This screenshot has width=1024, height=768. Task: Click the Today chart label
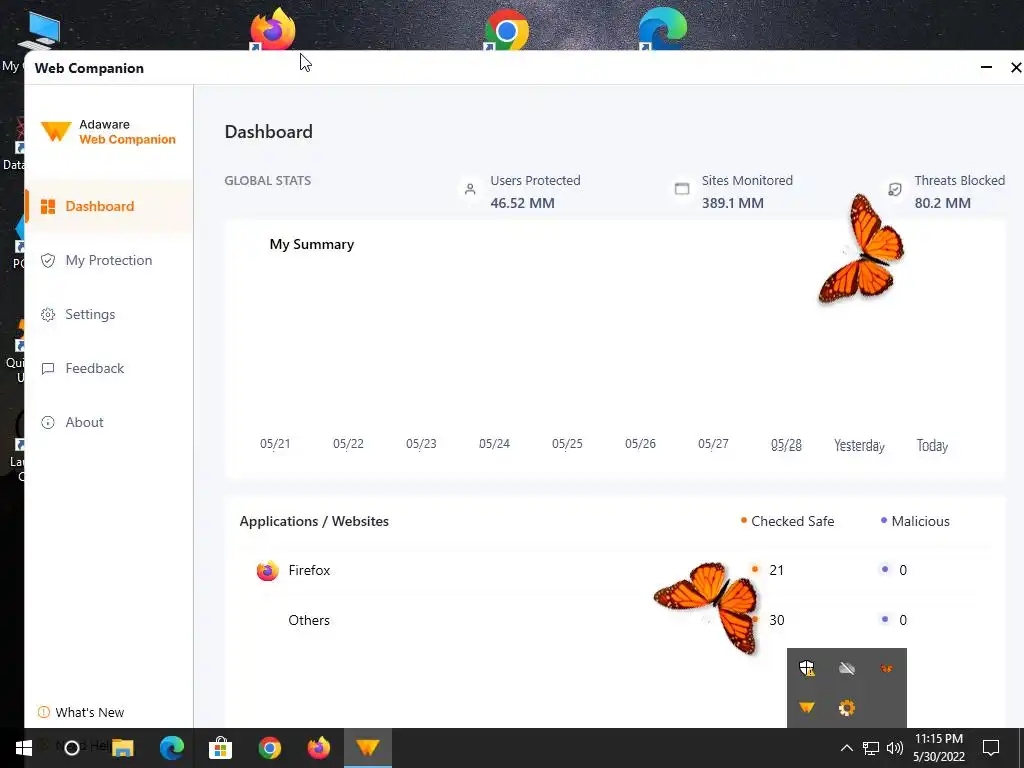pyautogui.click(x=933, y=445)
